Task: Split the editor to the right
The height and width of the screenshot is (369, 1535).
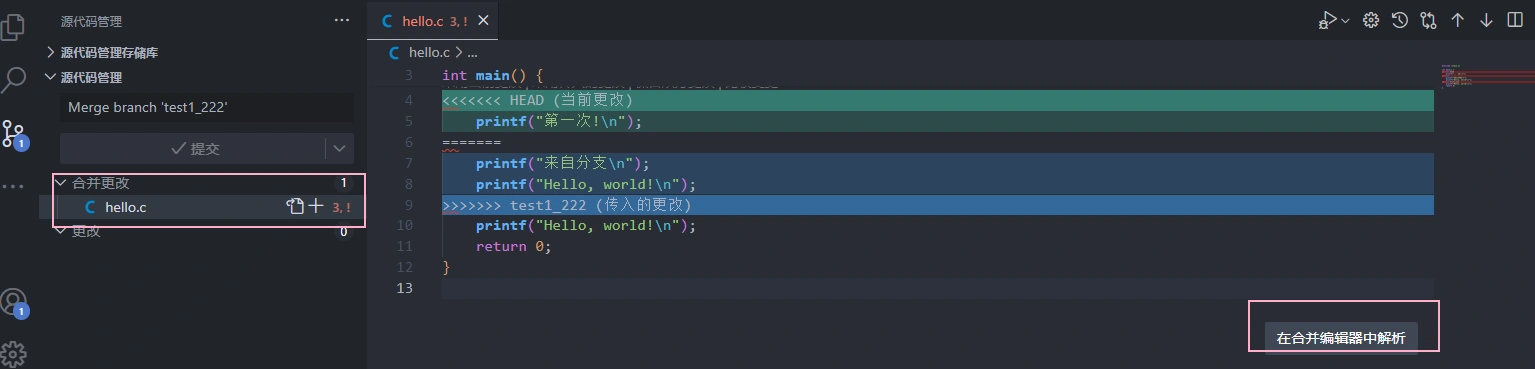Action: click(1514, 20)
